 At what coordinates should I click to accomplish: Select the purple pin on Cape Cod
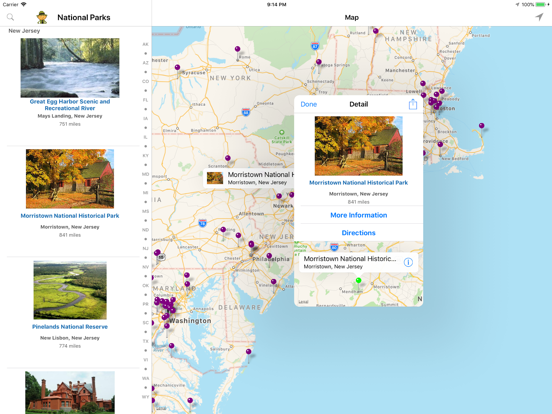tap(481, 126)
